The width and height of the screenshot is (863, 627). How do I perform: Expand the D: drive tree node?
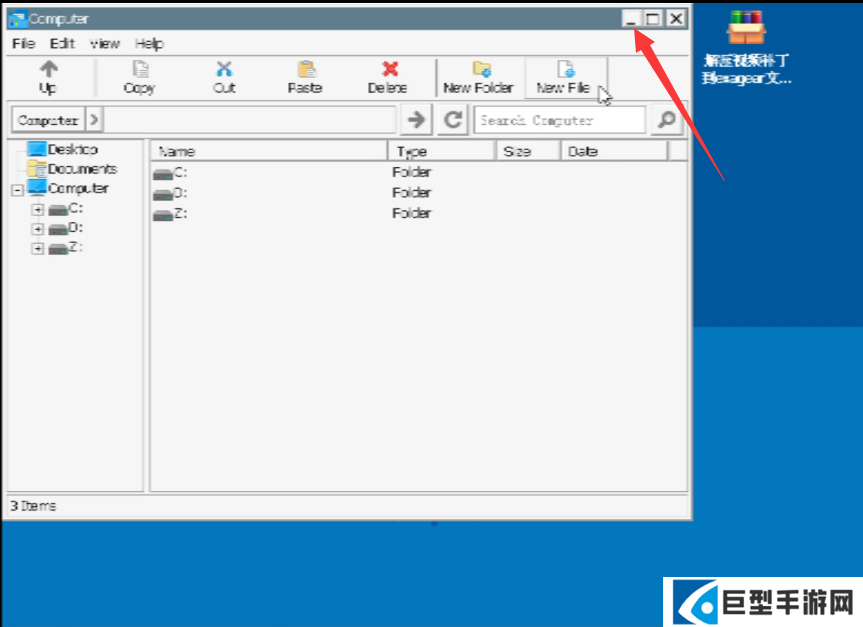(37, 229)
